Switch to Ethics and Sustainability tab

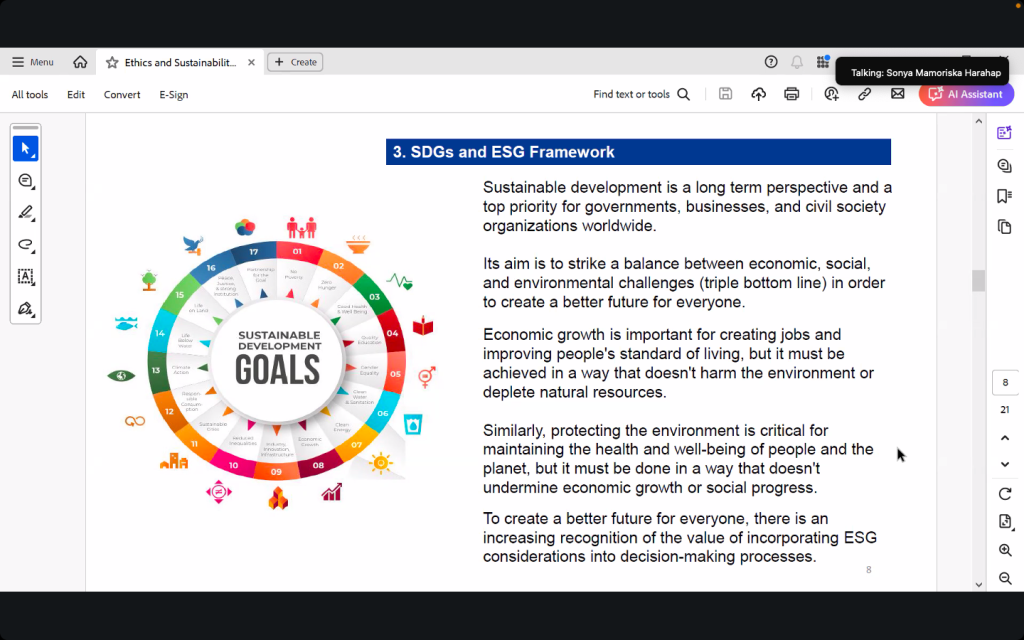(x=180, y=62)
